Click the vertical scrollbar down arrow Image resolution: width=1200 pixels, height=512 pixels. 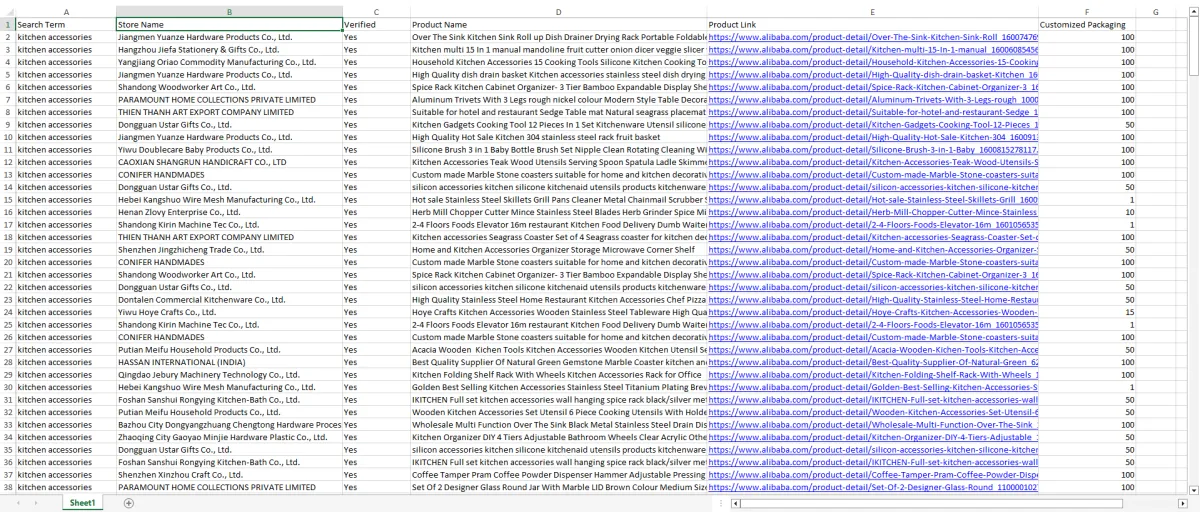point(1192,490)
